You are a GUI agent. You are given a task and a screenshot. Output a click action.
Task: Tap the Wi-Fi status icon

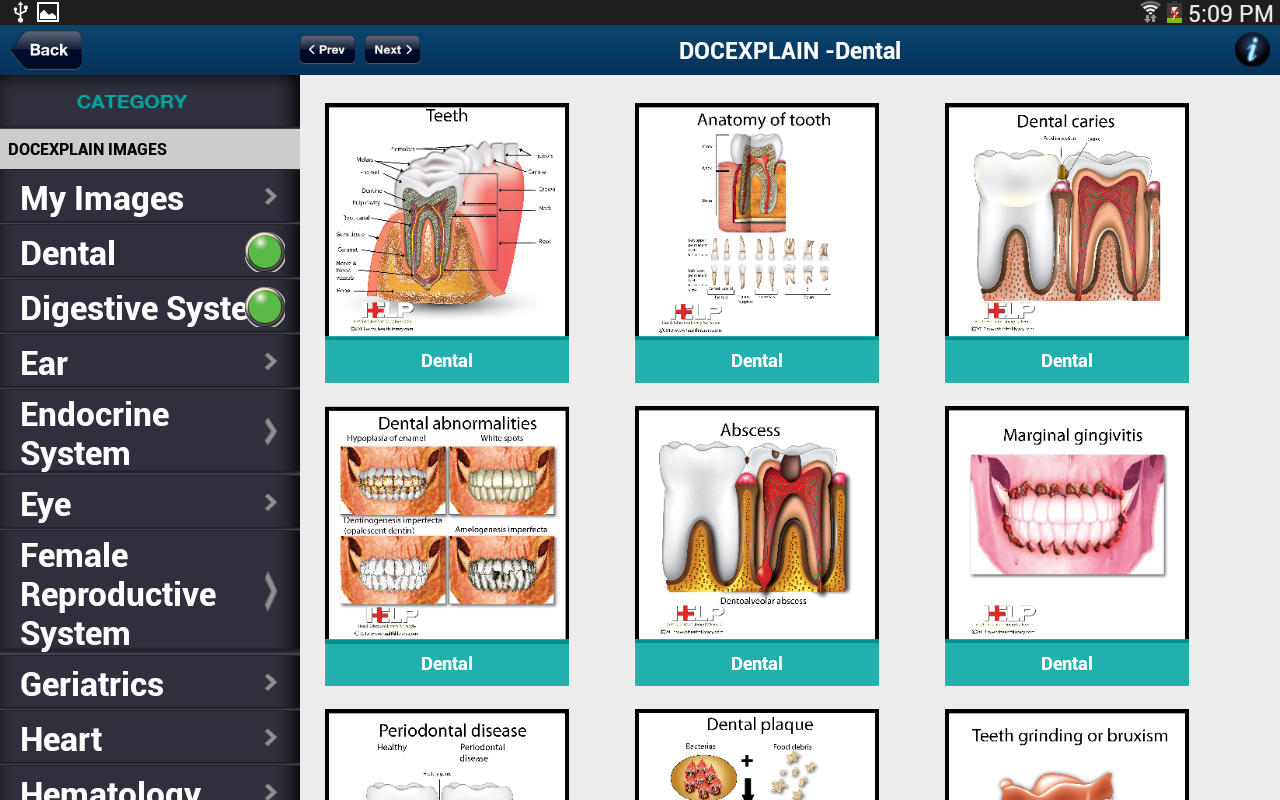click(x=1150, y=12)
